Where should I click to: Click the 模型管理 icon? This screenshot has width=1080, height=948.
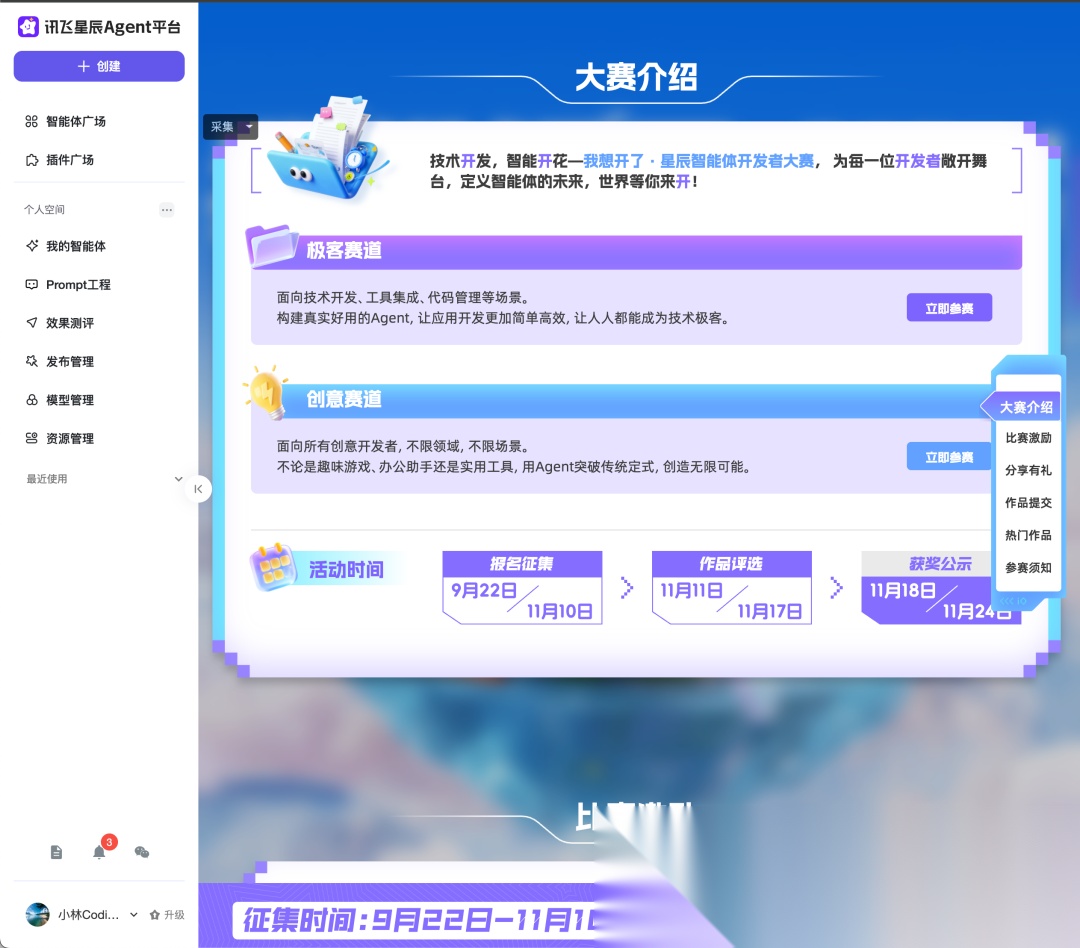click(32, 400)
